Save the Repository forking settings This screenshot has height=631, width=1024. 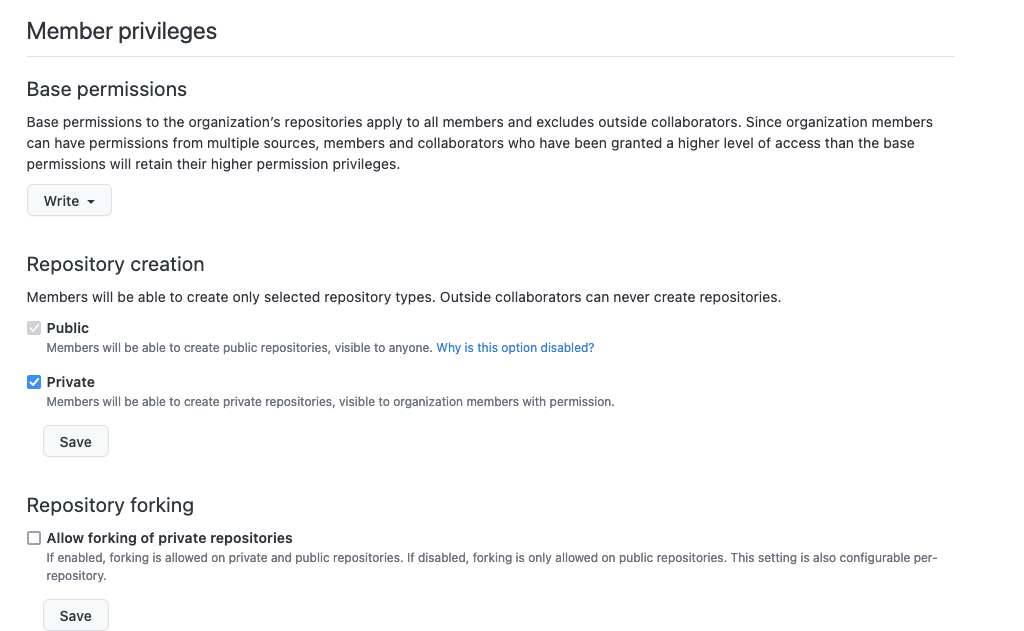(75, 616)
